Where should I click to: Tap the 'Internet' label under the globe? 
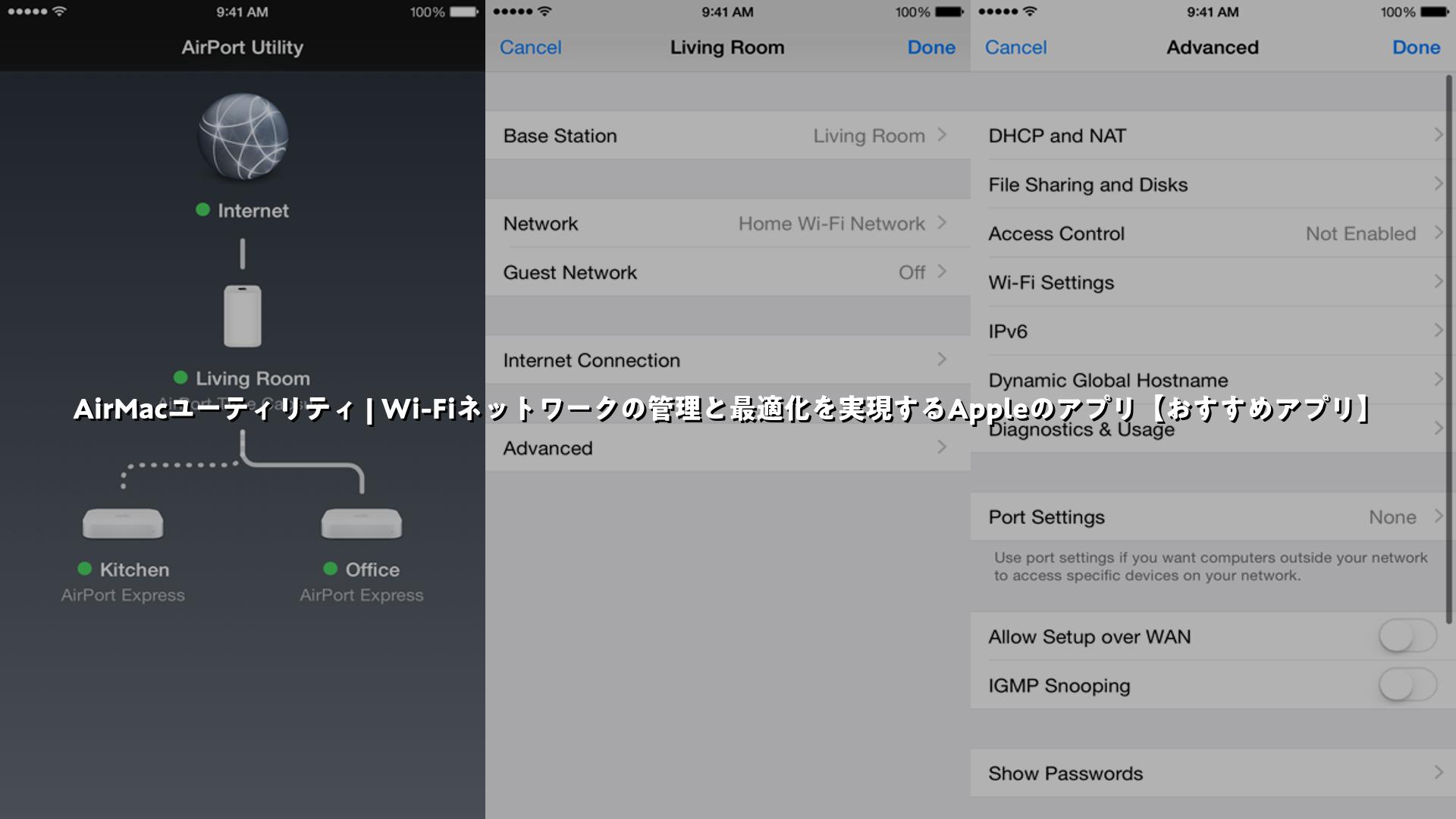(253, 211)
